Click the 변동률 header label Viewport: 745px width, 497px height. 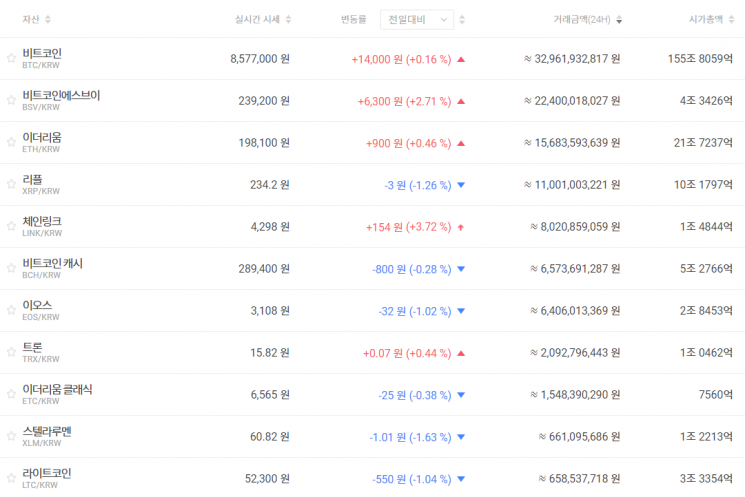(353, 19)
